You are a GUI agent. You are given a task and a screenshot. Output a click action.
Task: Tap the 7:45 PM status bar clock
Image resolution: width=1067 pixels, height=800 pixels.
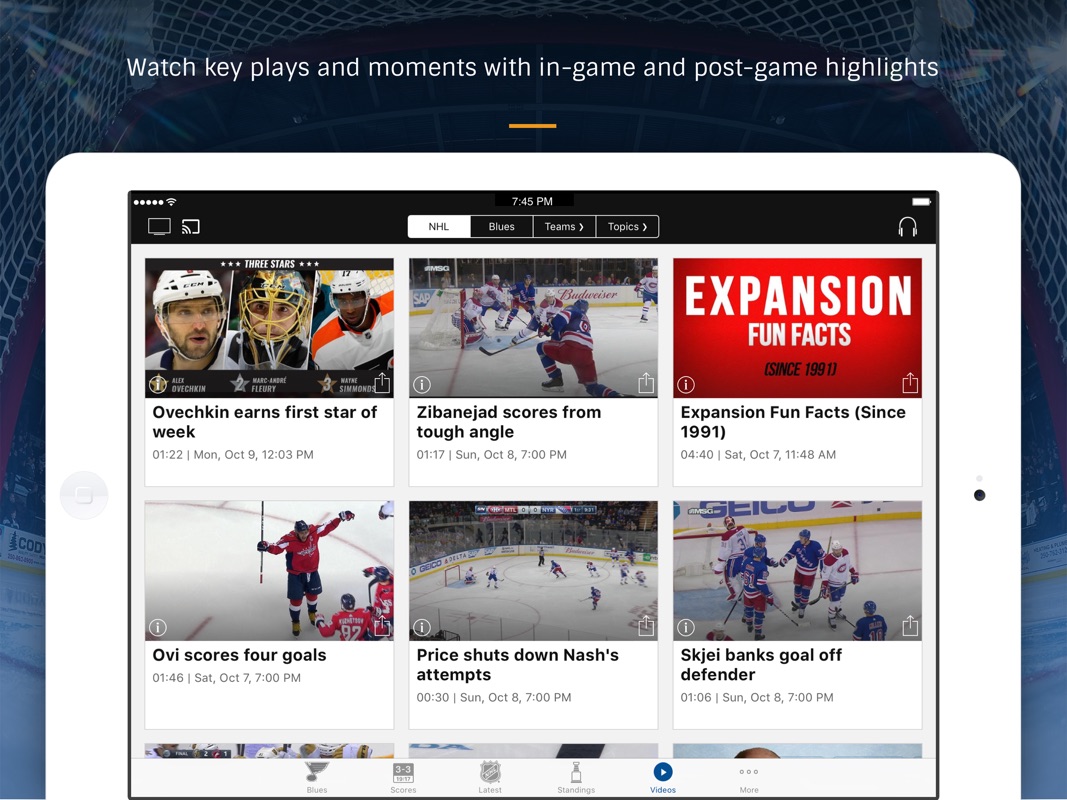point(532,201)
